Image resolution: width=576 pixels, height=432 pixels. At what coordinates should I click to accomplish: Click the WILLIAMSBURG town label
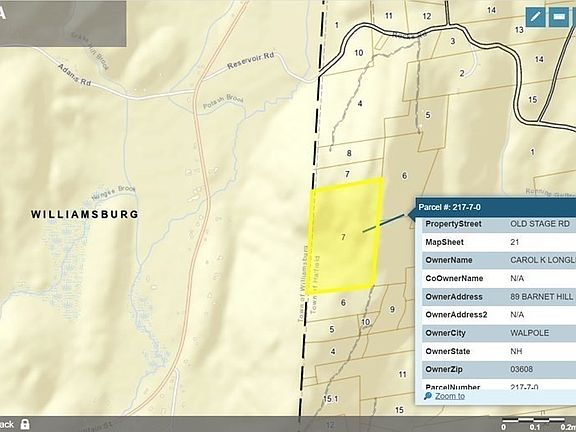(84, 214)
